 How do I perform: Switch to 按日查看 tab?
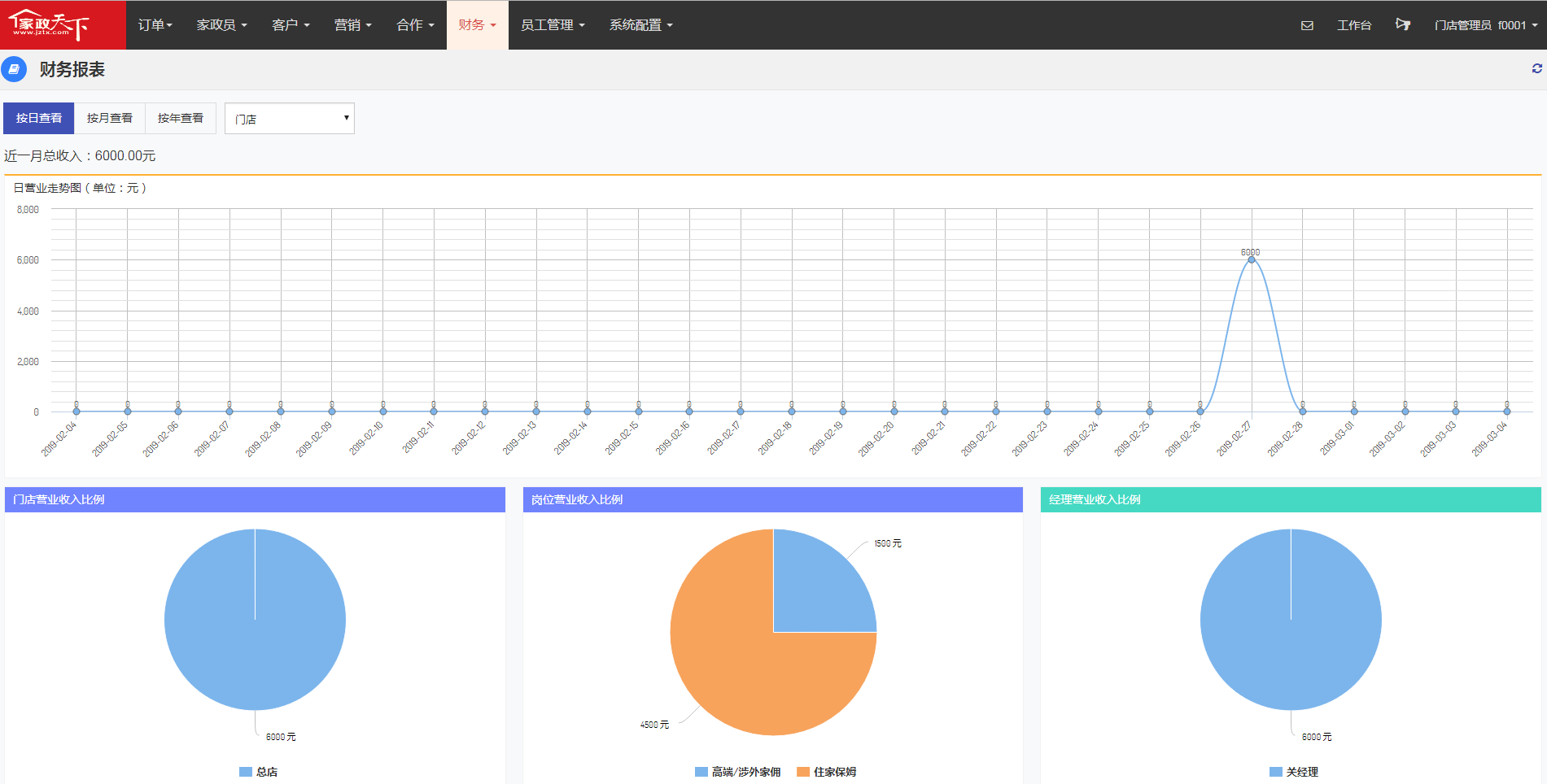tap(39, 118)
